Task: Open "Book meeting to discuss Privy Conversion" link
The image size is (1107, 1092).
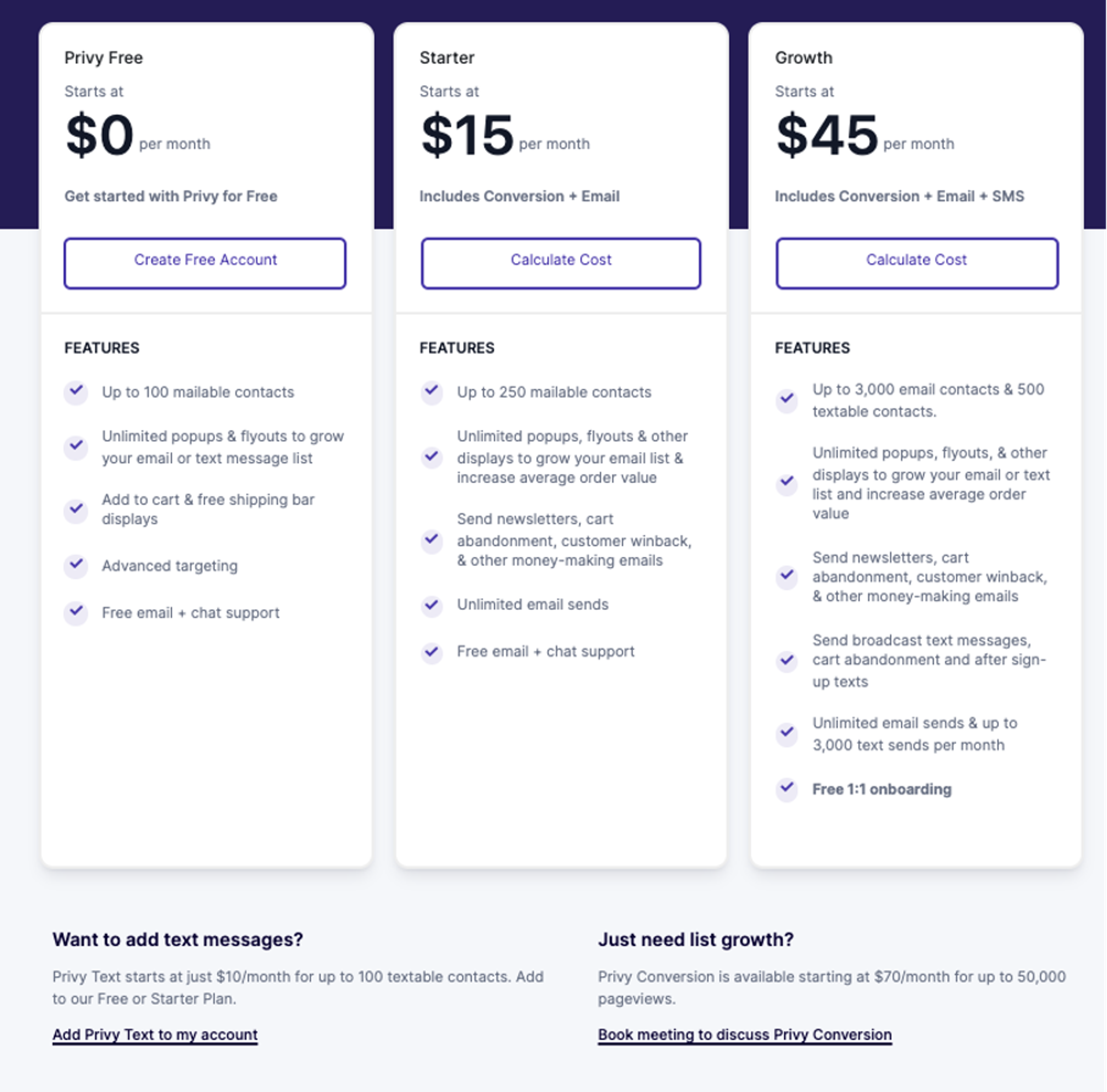Action: 744,1035
